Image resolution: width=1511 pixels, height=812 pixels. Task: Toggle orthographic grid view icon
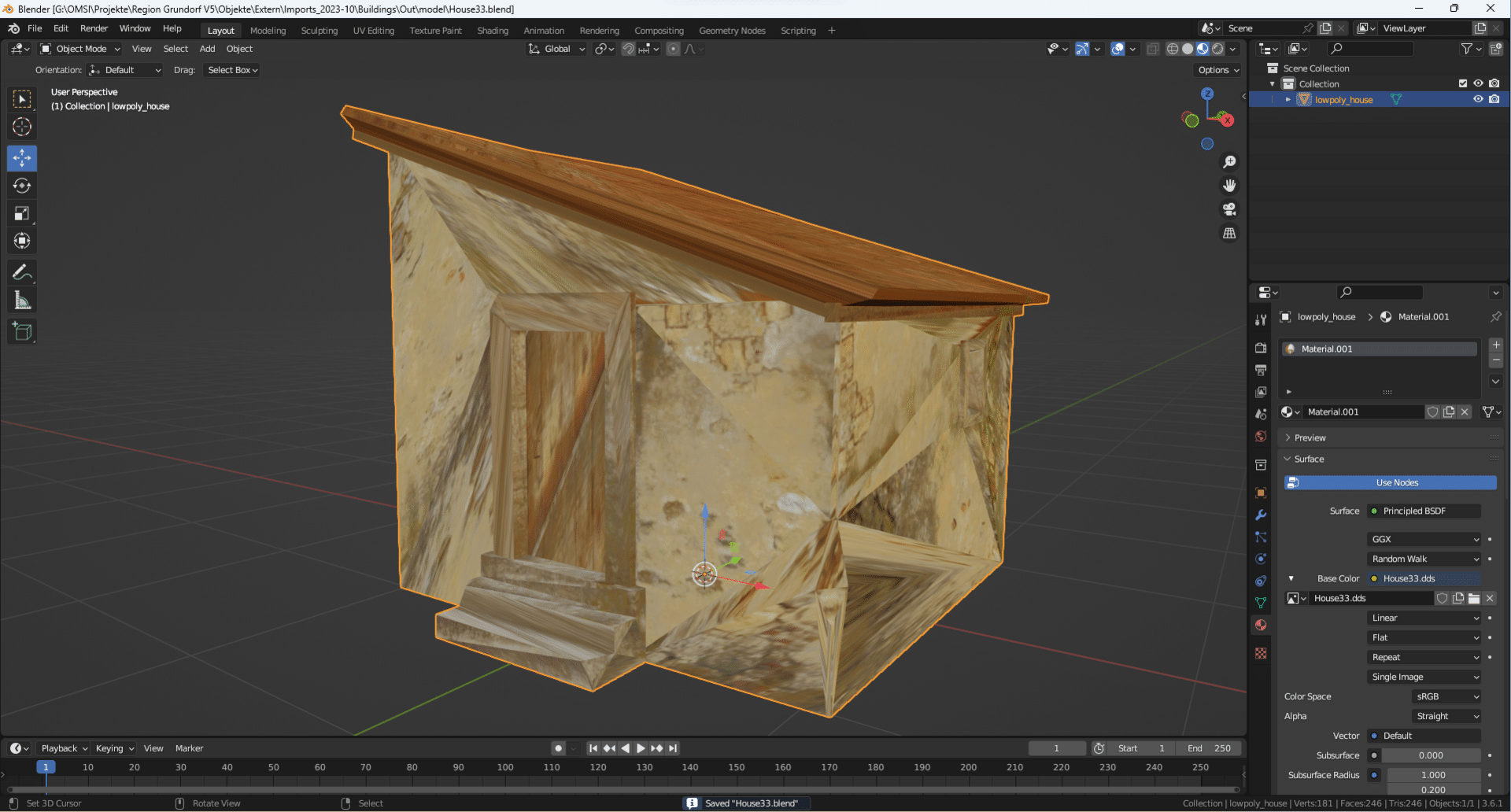[x=1228, y=233]
